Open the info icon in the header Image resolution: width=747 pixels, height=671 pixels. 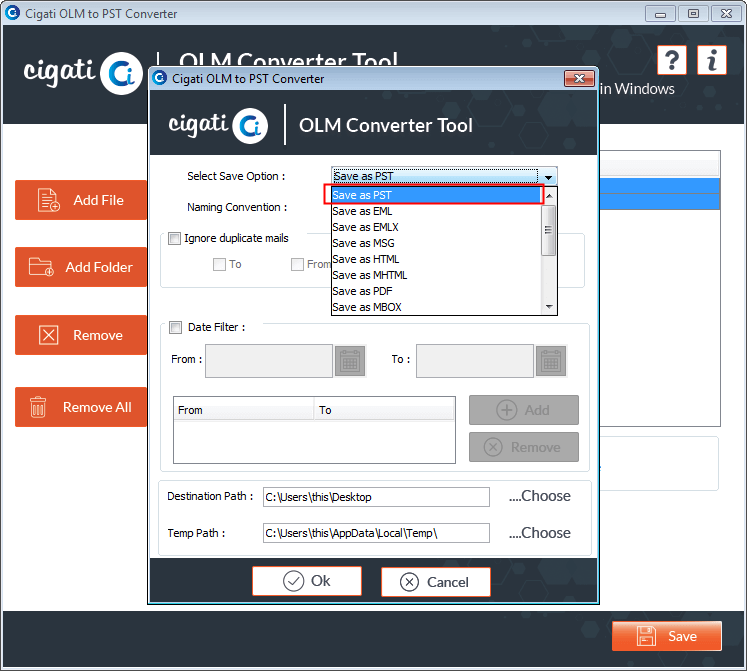pos(712,60)
